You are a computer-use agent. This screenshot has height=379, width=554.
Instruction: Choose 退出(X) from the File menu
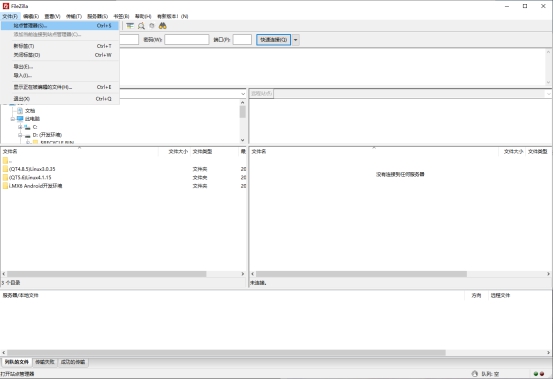click(x=60, y=99)
